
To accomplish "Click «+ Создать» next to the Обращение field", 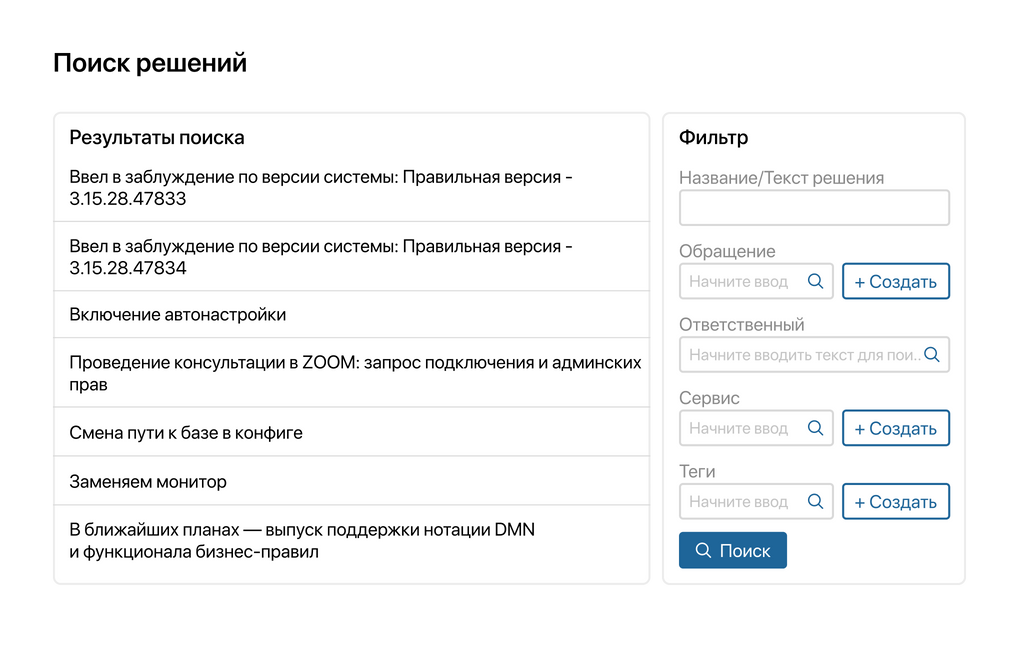I will pos(896,281).
